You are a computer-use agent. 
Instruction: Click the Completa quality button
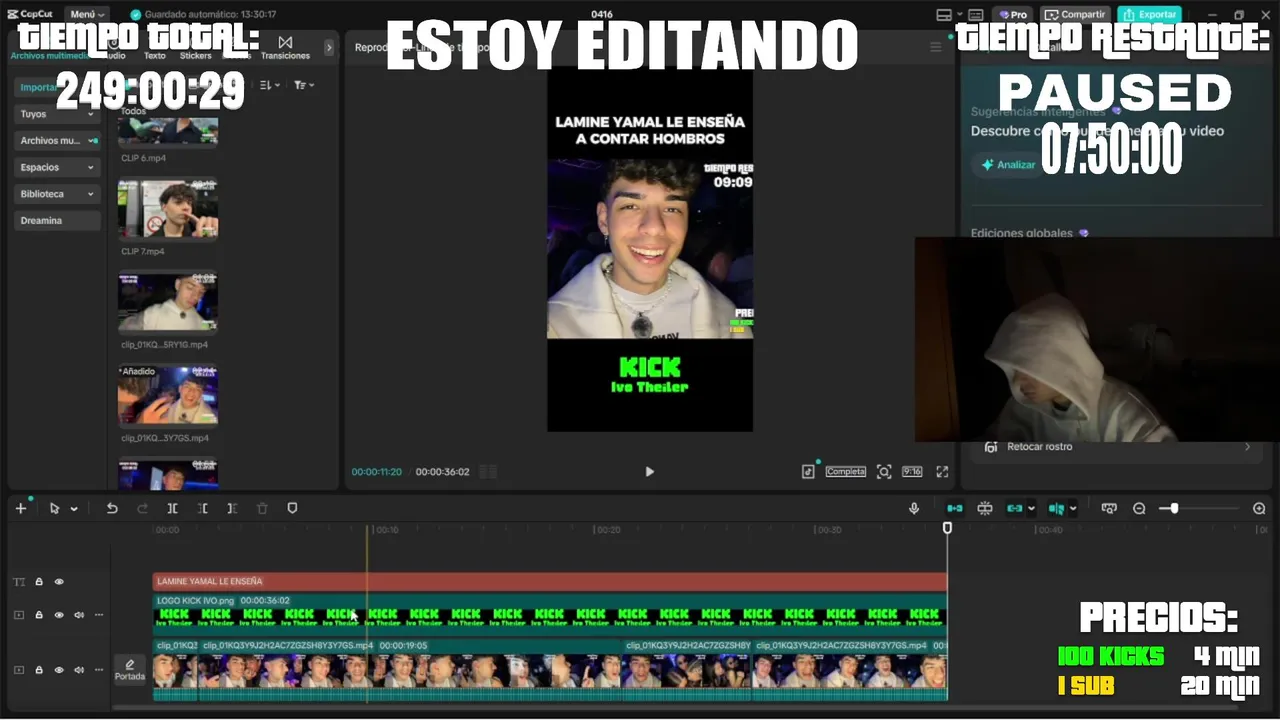[845, 471]
